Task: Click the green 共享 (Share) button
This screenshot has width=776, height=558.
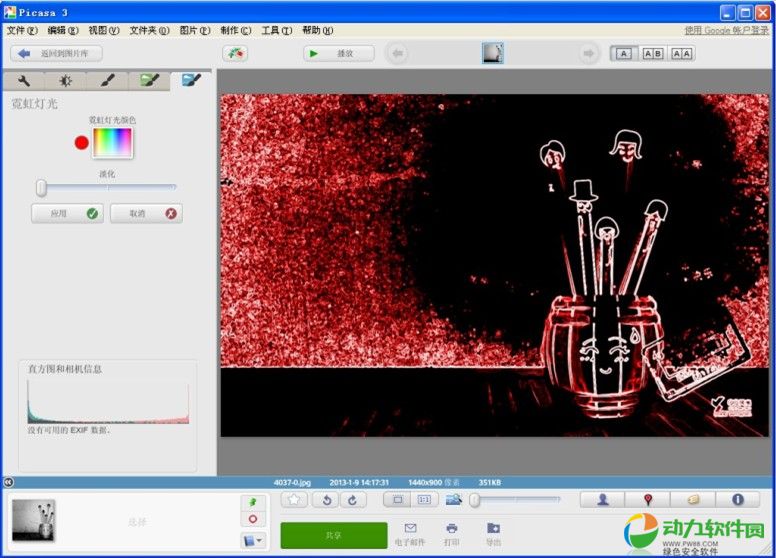Action: click(333, 535)
